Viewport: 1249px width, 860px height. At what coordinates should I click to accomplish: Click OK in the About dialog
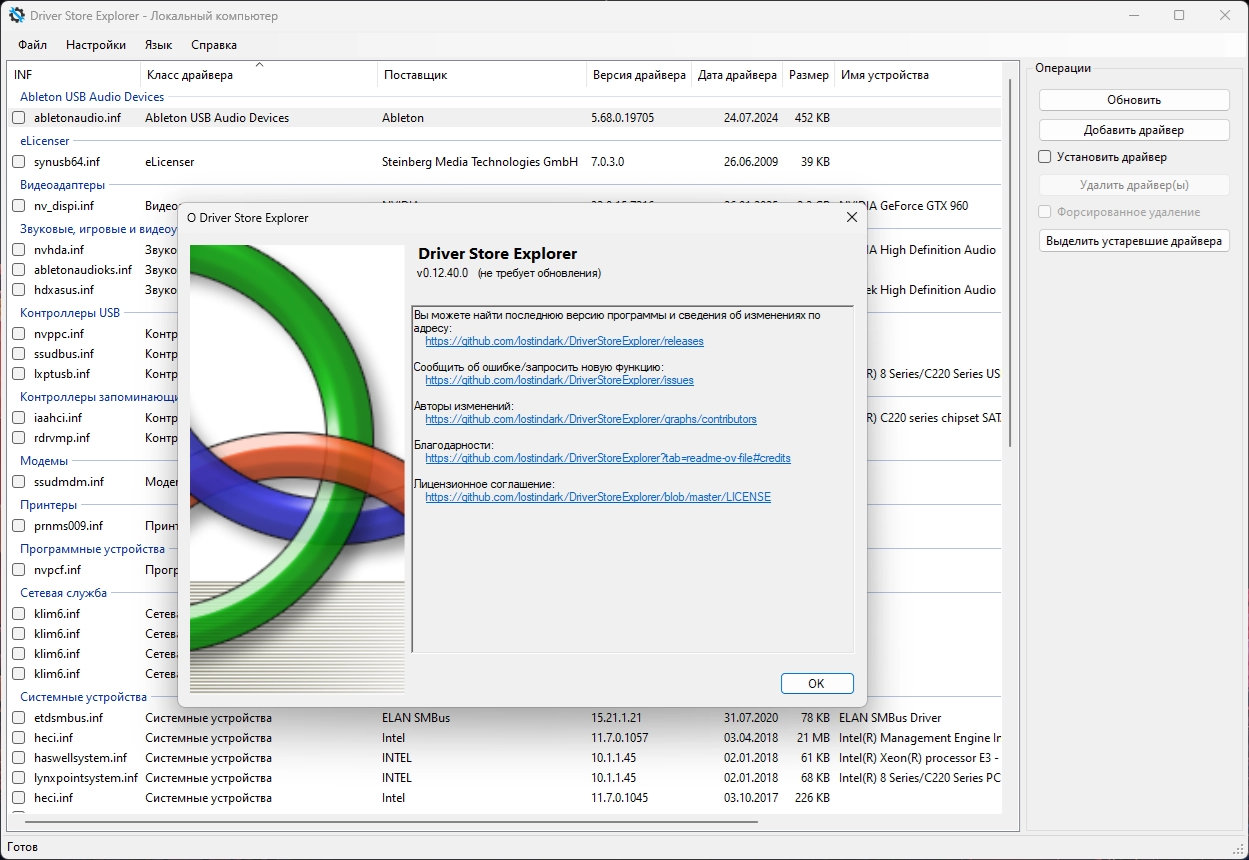pos(817,683)
